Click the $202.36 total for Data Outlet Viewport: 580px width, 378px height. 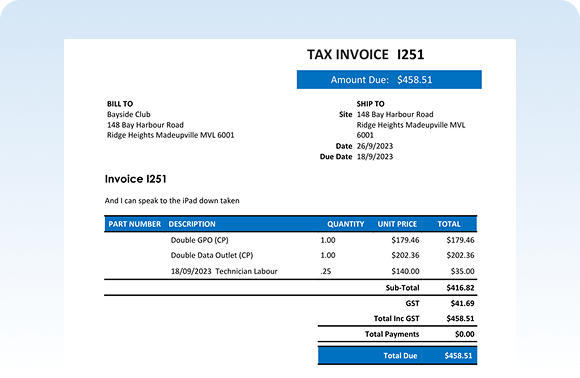(x=460, y=255)
